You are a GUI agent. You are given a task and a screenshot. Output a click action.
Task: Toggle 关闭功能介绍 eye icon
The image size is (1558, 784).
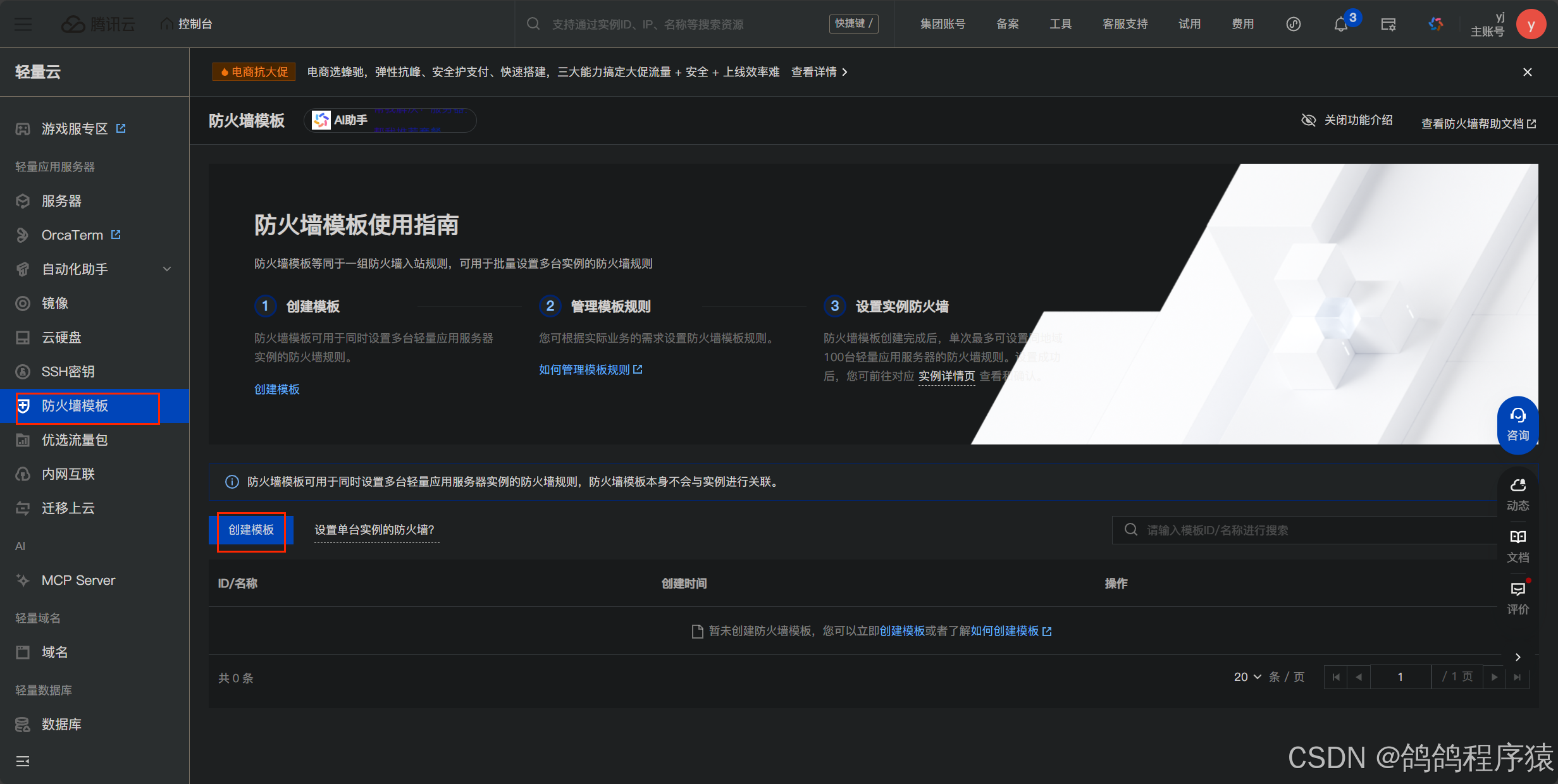[x=1308, y=120]
